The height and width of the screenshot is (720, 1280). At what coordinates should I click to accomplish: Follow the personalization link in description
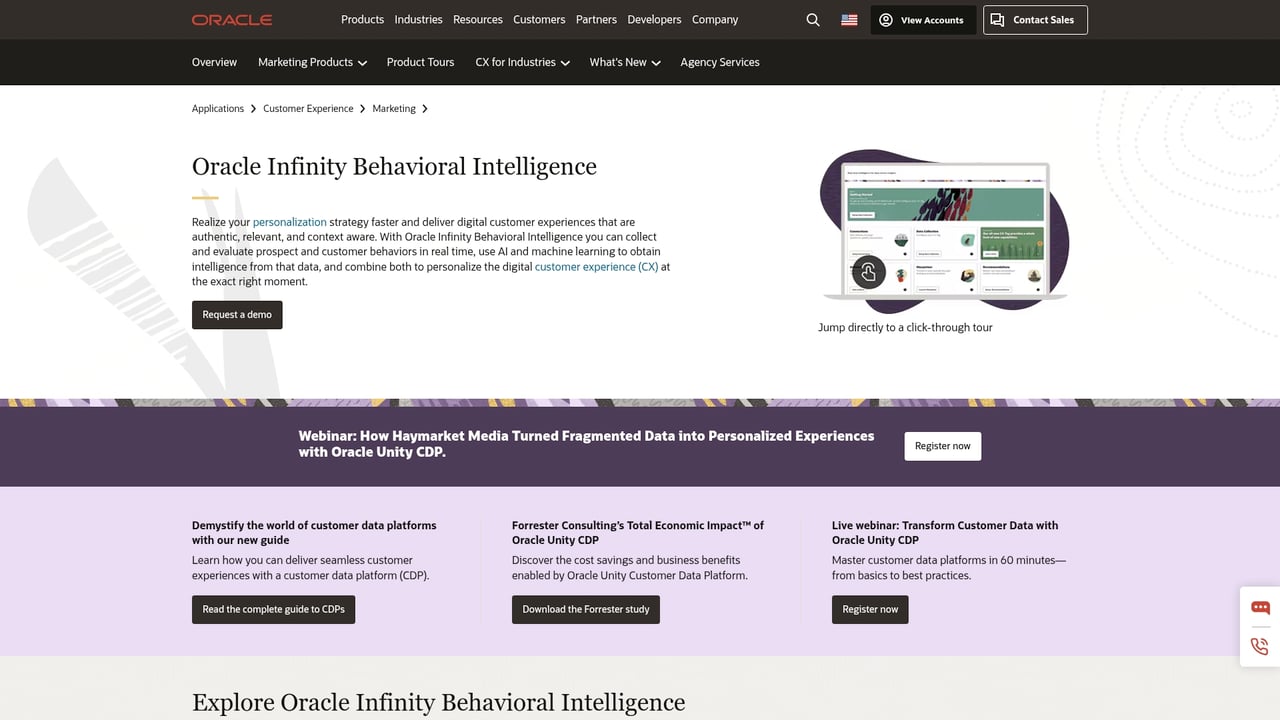point(289,221)
